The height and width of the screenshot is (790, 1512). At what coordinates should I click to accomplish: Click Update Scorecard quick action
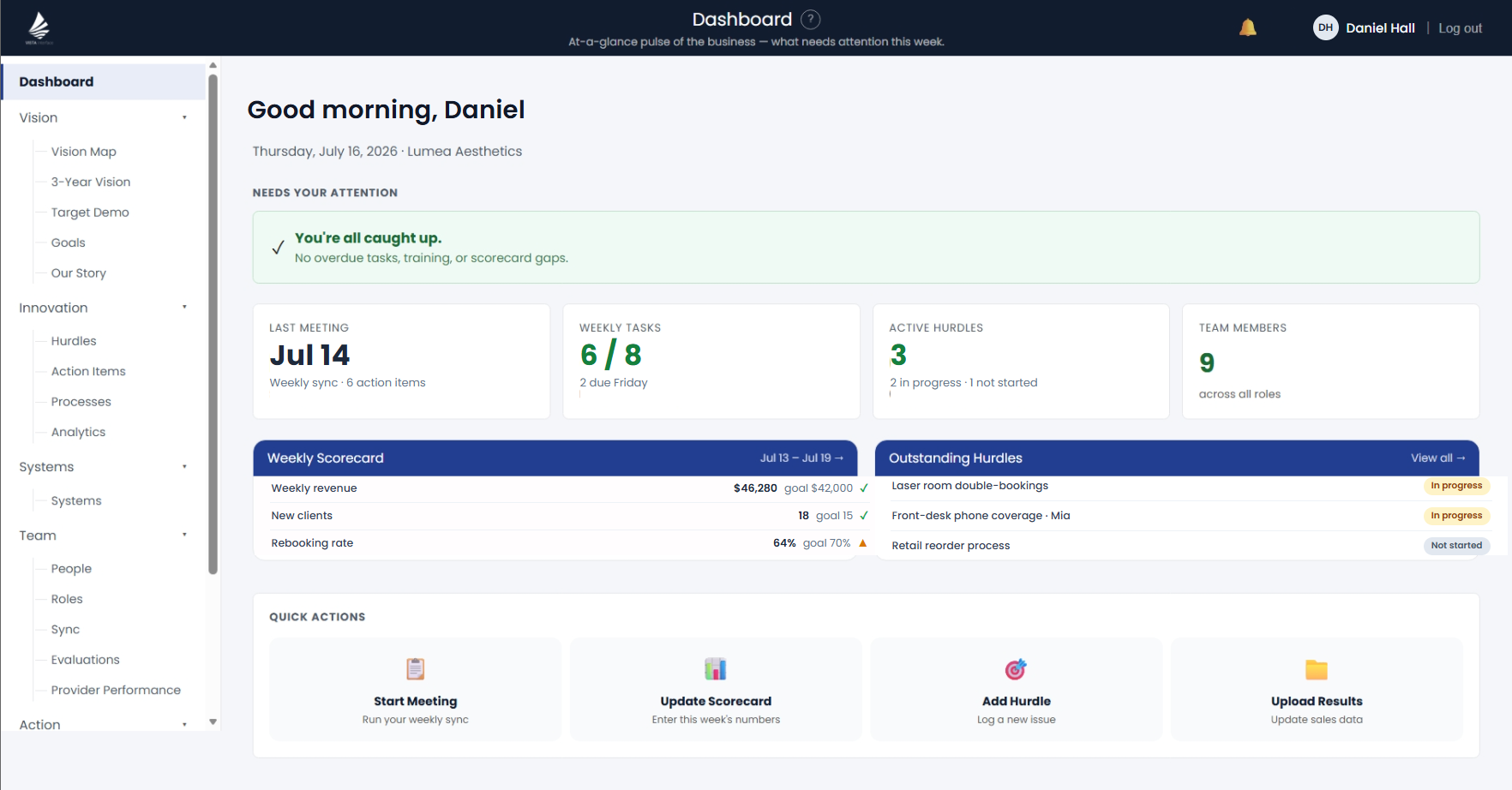click(716, 689)
